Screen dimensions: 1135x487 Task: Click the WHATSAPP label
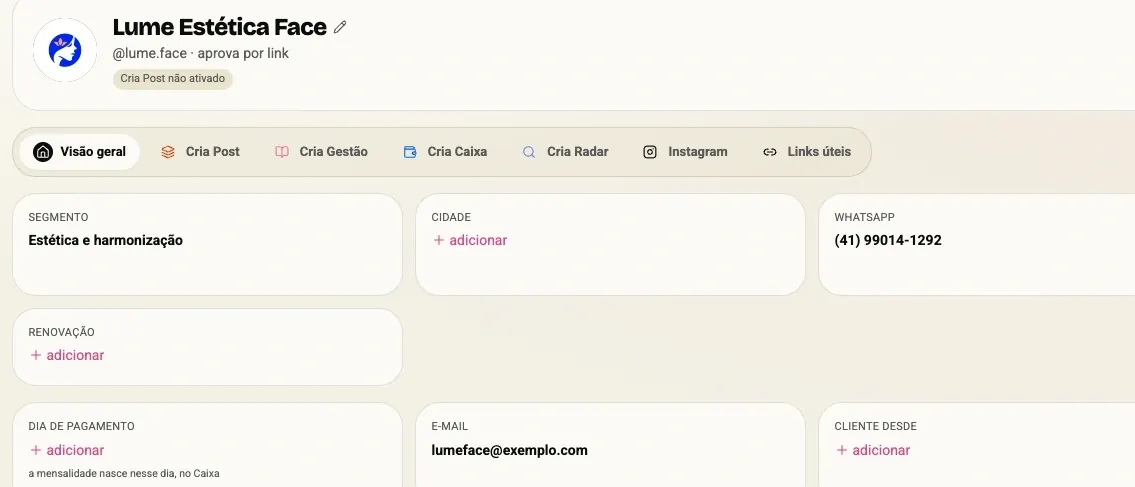tap(864, 217)
